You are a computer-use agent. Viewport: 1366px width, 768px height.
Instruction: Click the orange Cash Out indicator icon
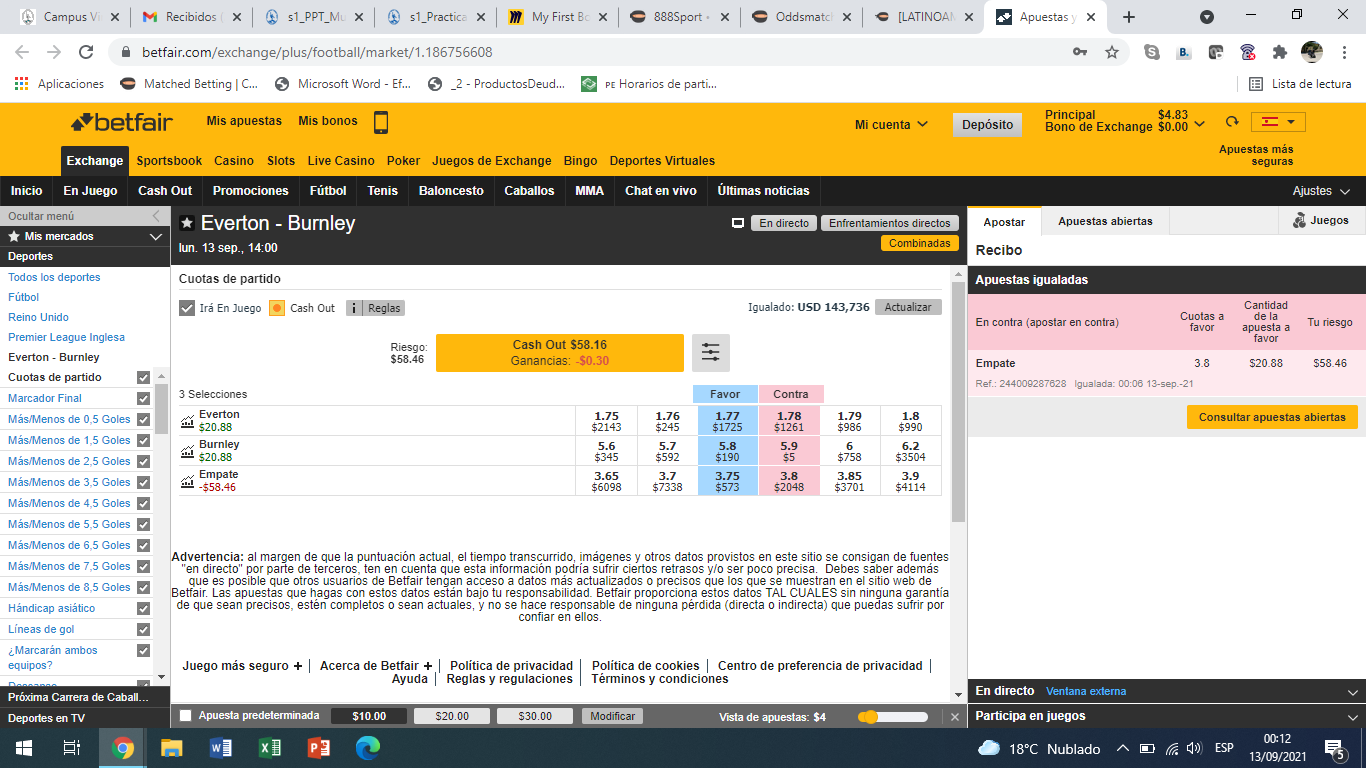pyautogui.click(x=277, y=308)
